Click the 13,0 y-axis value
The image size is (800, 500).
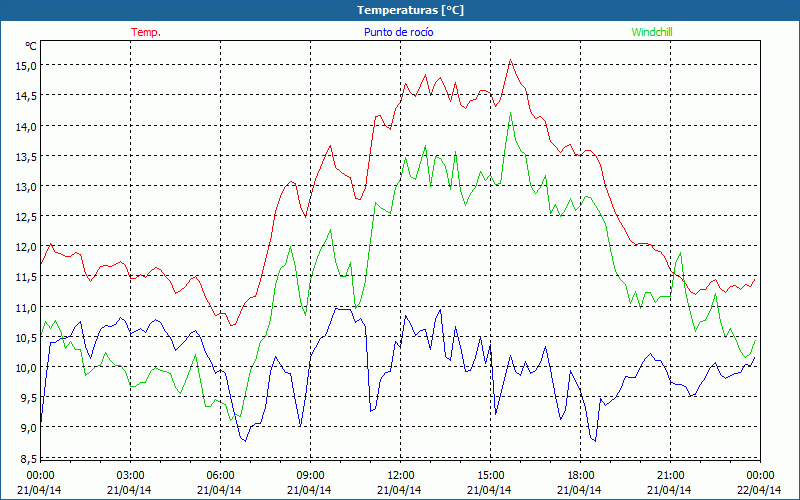tap(26, 186)
